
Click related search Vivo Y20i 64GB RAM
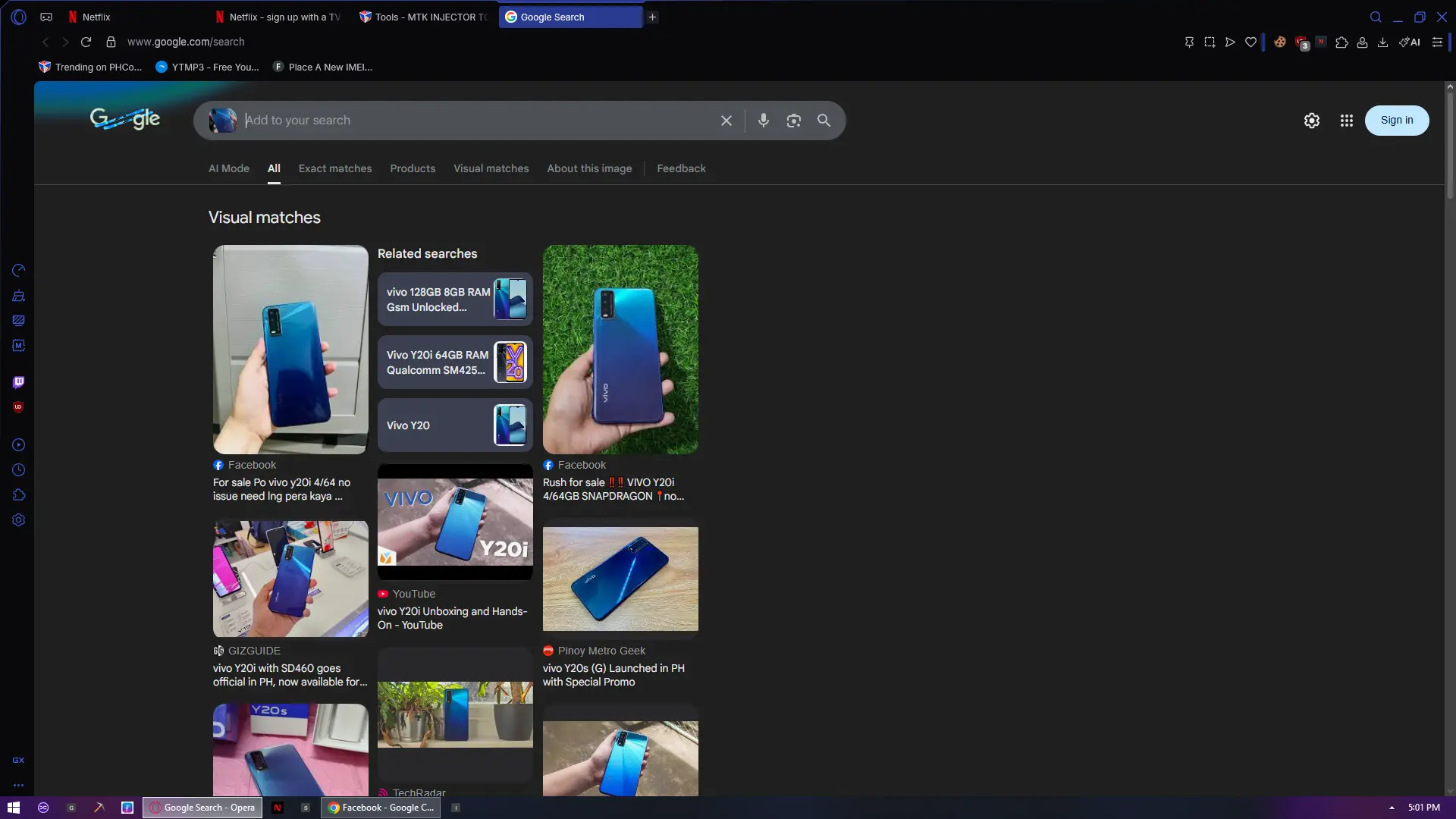click(x=455, y=362)
